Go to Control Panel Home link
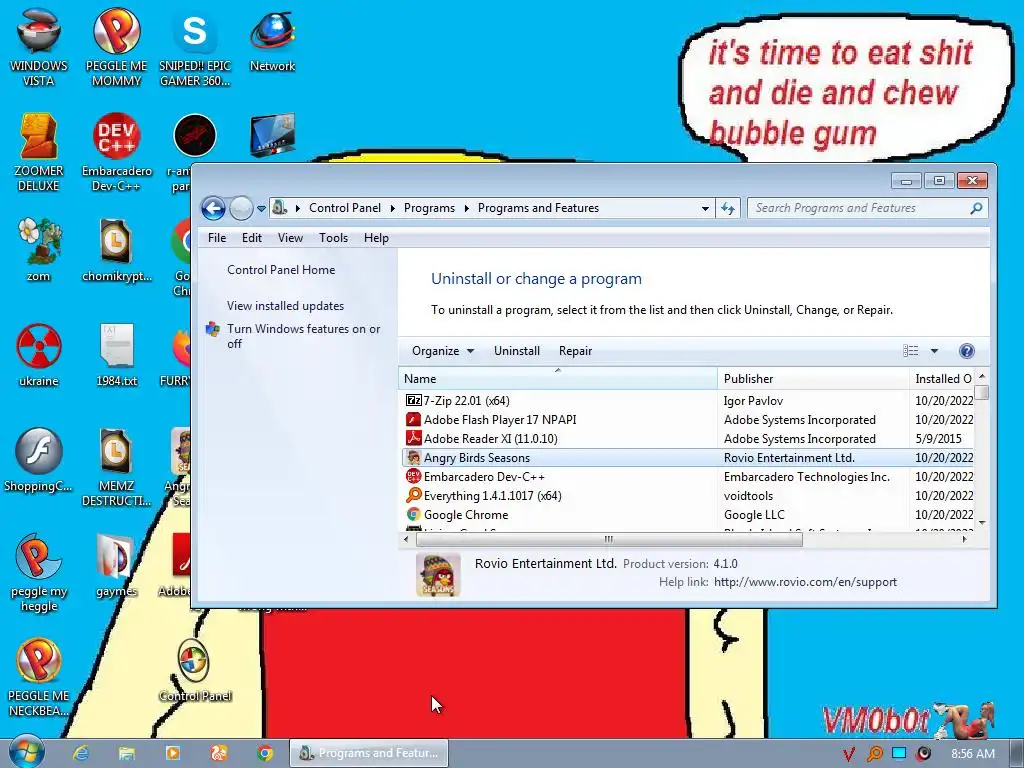The width and height of the screenshot is (1024, 768). (x=281, y=270)
